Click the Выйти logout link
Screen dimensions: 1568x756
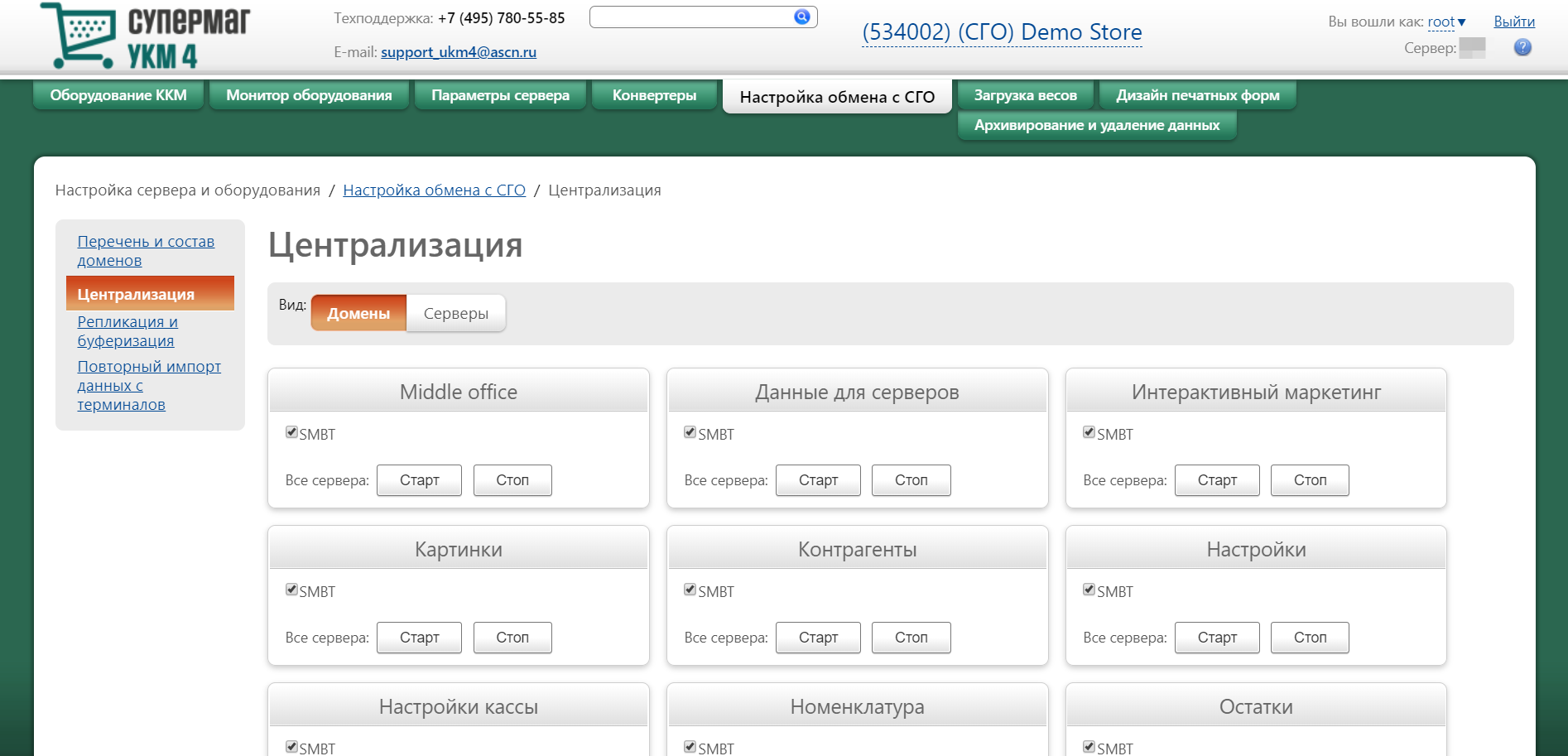pos(1514,22)
